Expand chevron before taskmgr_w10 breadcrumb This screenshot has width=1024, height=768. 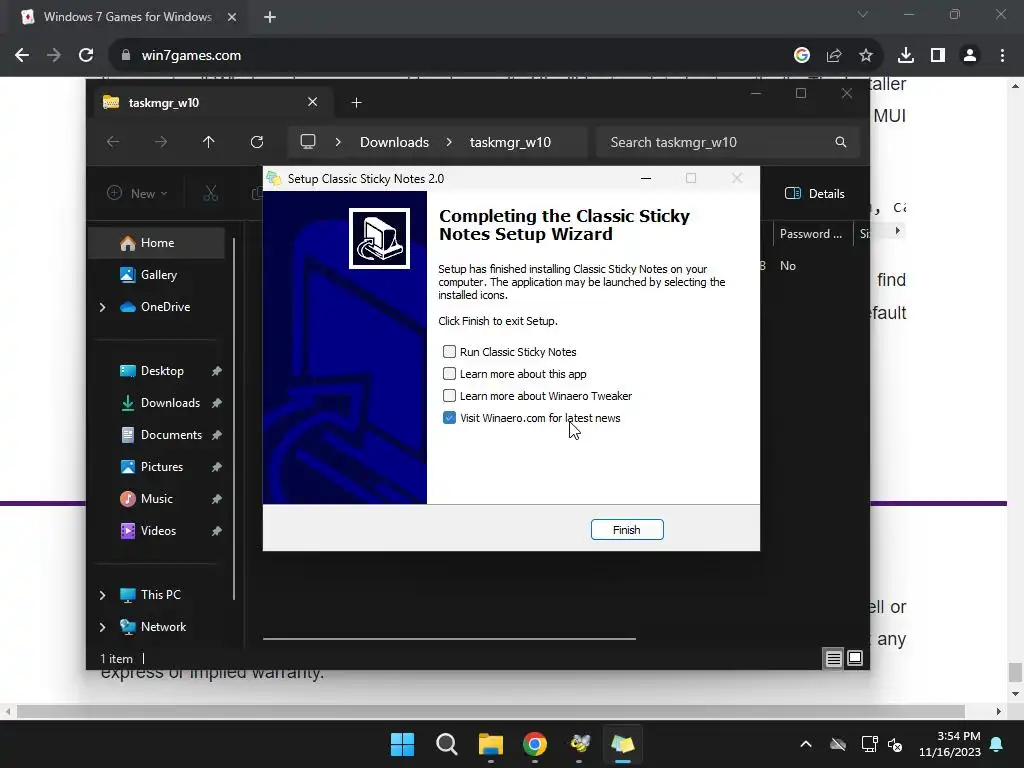click(449, 142)
